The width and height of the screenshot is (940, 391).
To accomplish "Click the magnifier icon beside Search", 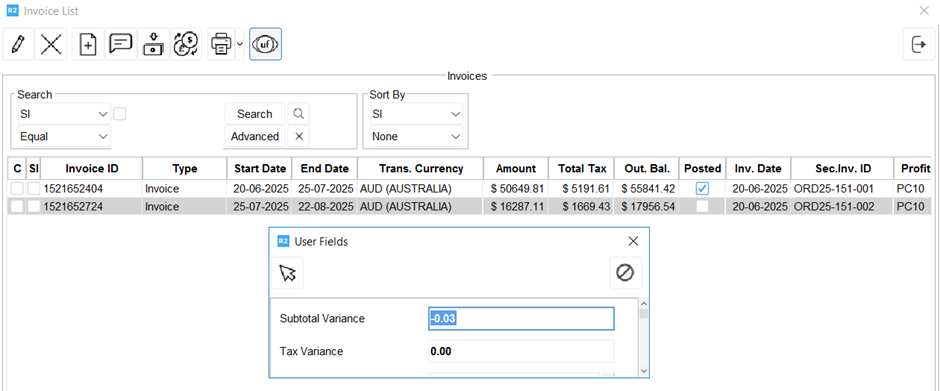I will tap(299, 113).
